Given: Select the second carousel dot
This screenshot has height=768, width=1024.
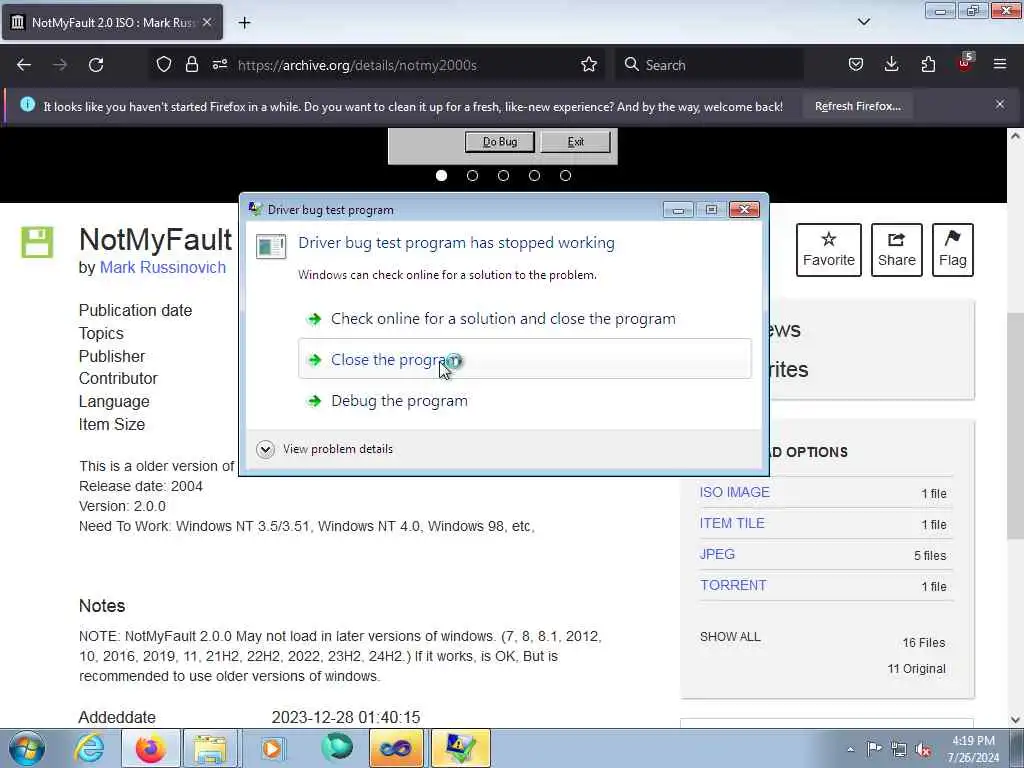Looking at the screenshot, I should coord(472,176).
